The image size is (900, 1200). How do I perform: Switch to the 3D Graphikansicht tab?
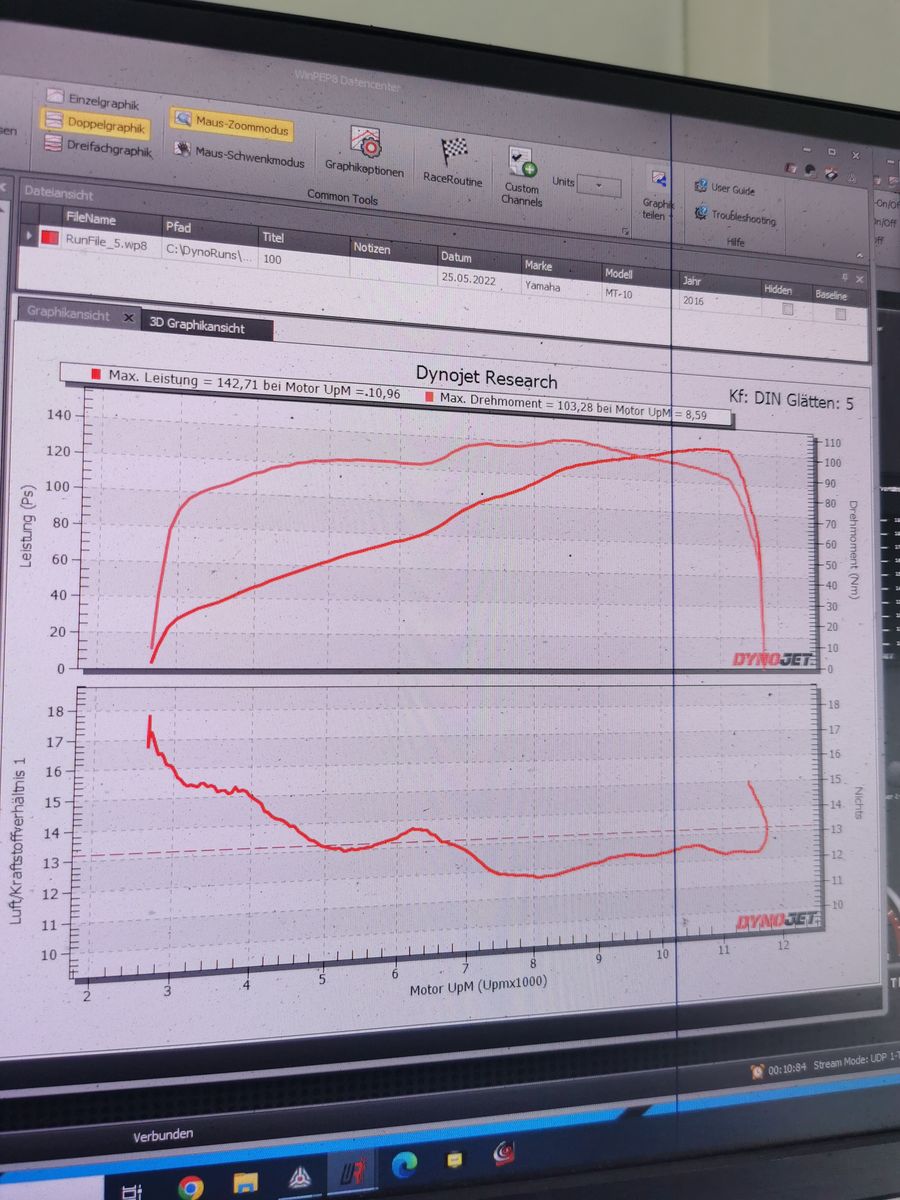[x=197, y=326]
